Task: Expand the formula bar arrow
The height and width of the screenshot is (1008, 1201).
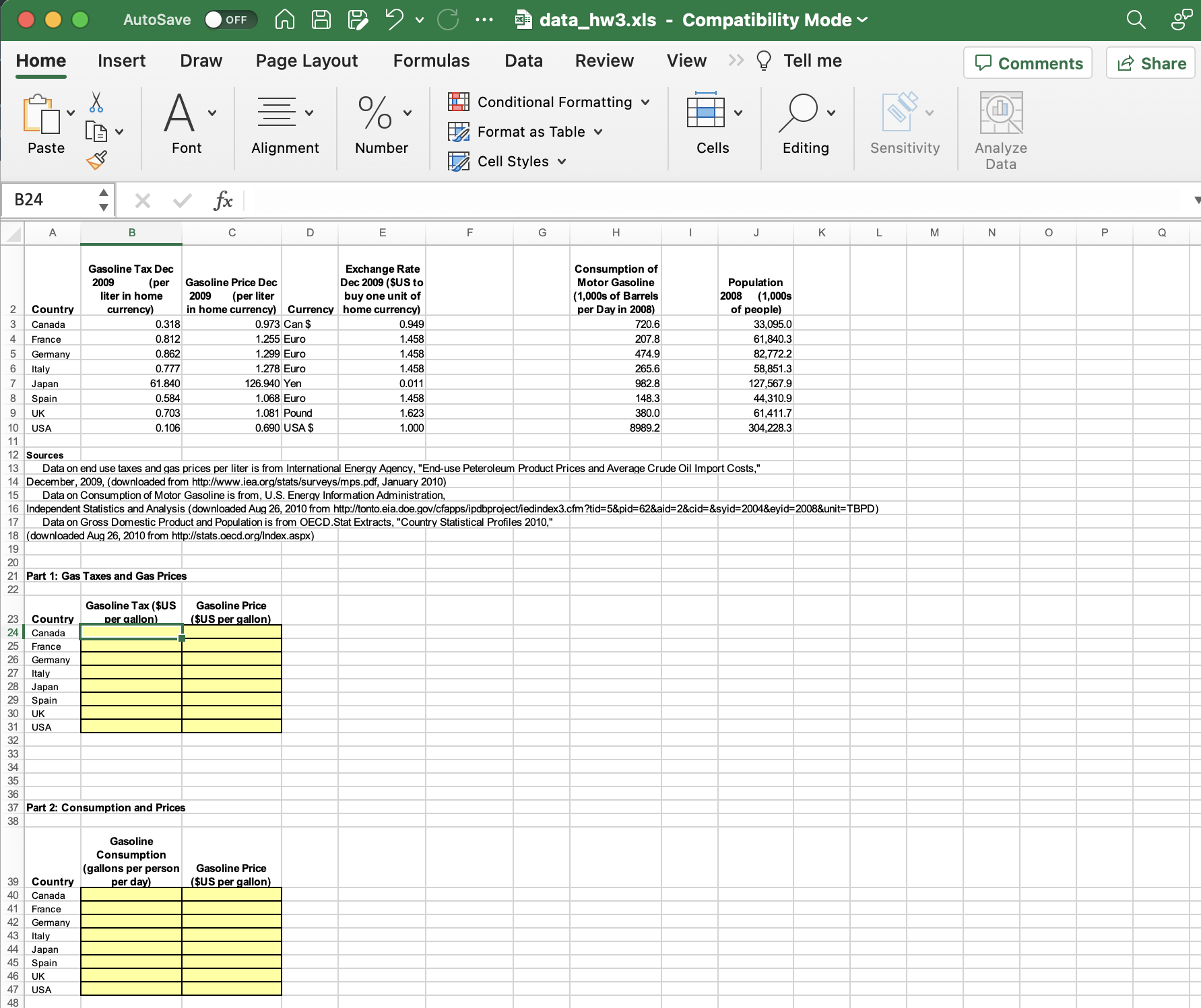Action: point(1196,200)
